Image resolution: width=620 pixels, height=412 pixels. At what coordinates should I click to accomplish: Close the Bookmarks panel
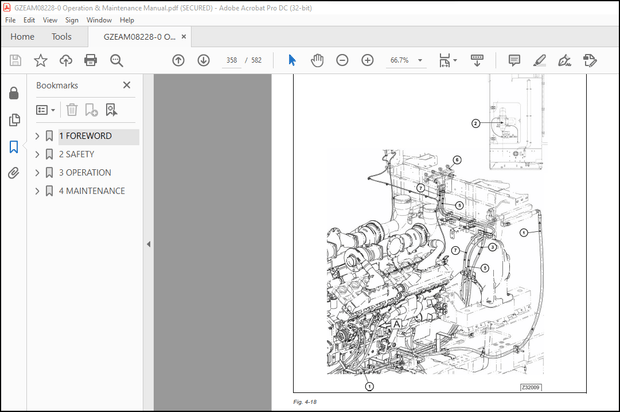(127, 85)
